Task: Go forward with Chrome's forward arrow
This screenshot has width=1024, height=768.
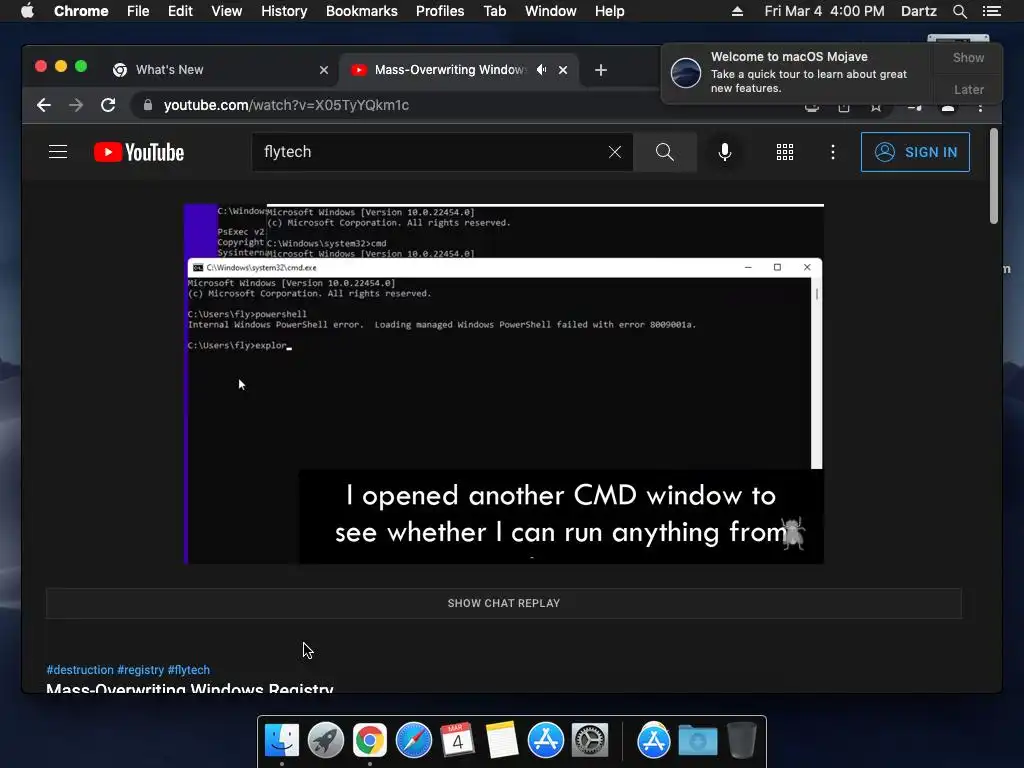Action: pyautogui.click(x=76, y=105)
